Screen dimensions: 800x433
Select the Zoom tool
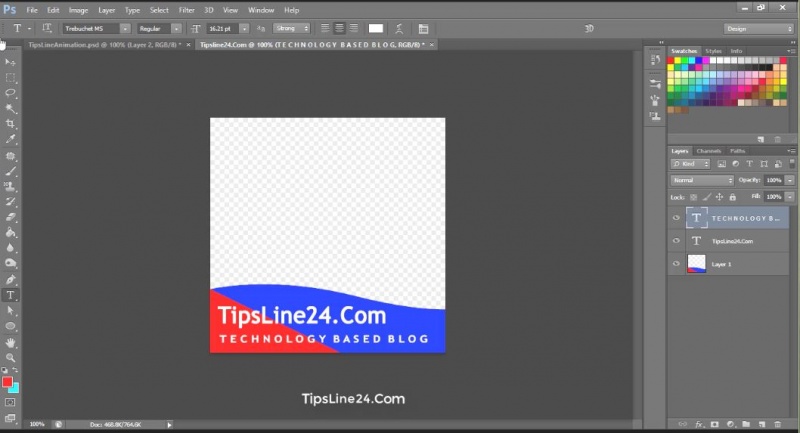pos(10,358)
